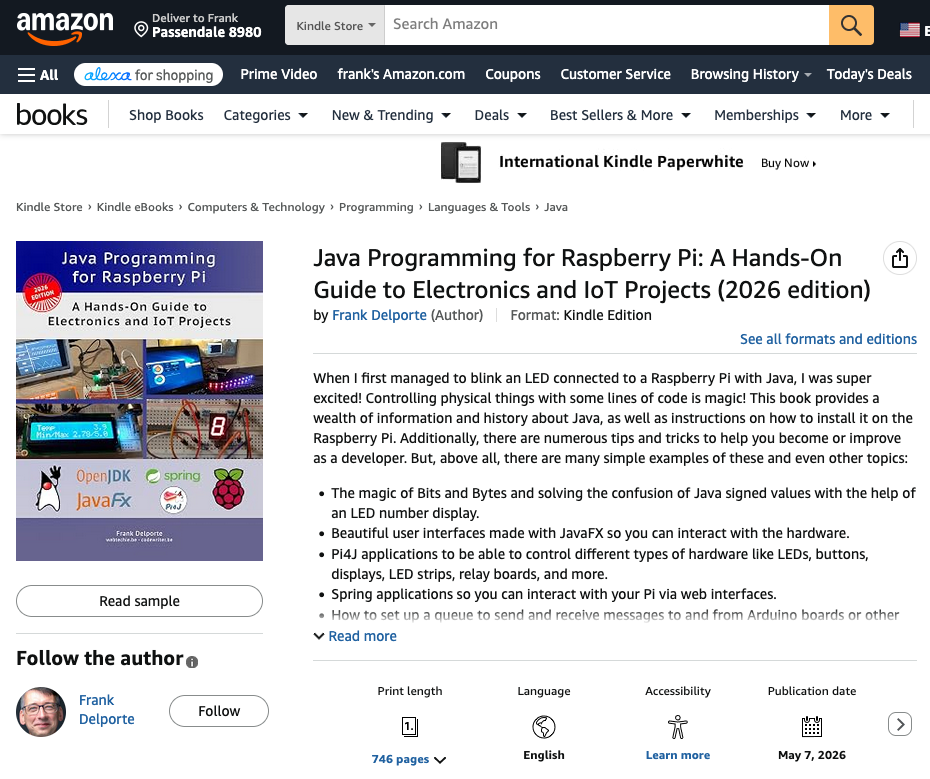Open Shop Books
The height and width of the screenshot is (779, 930).
point(166,115)
